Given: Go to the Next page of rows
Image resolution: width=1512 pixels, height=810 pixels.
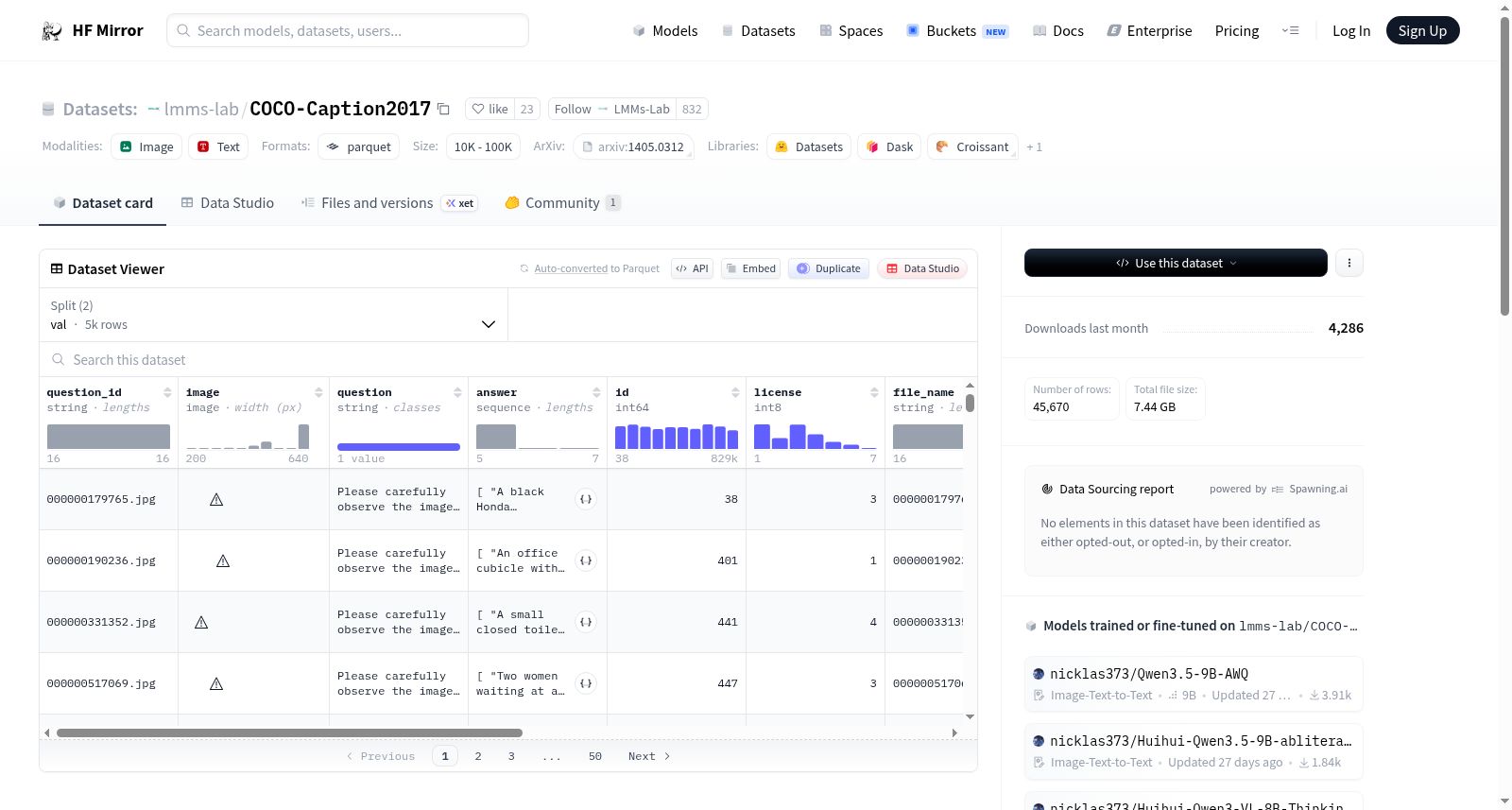Looking at the screenshot, I should [649, 756].
